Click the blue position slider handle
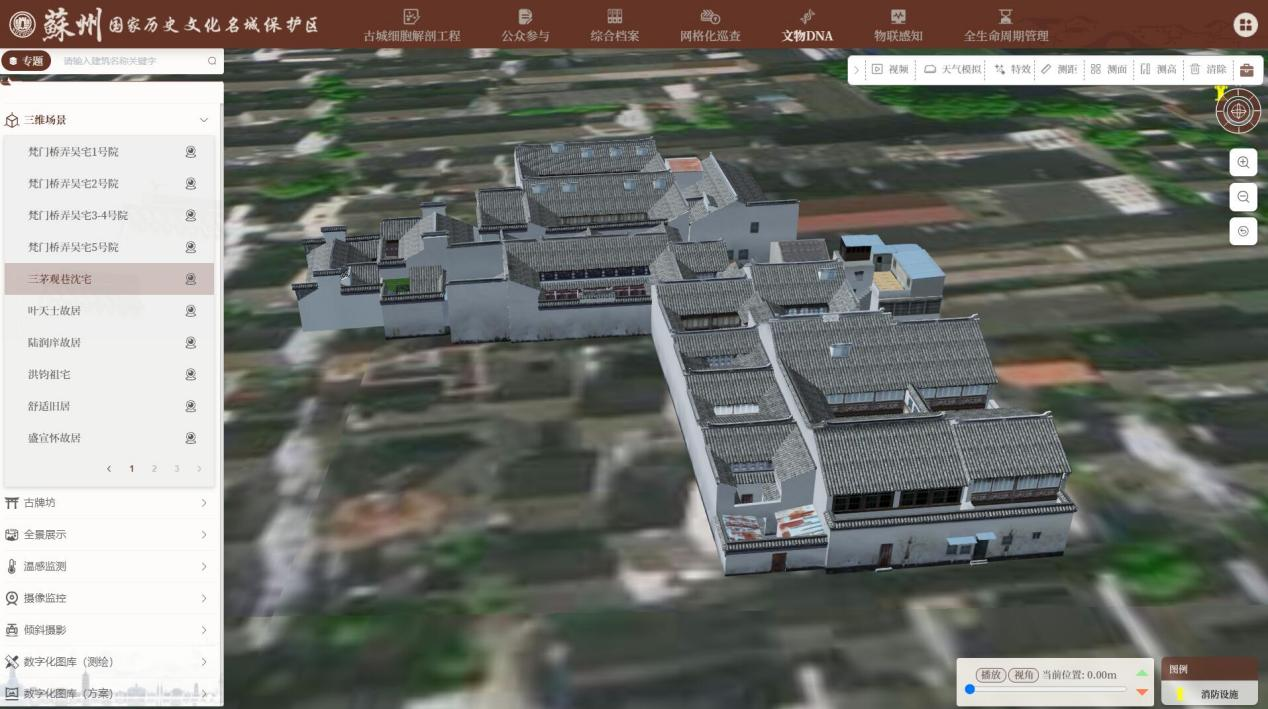This screenshot has width=1268, height=709. pos(970,690)
